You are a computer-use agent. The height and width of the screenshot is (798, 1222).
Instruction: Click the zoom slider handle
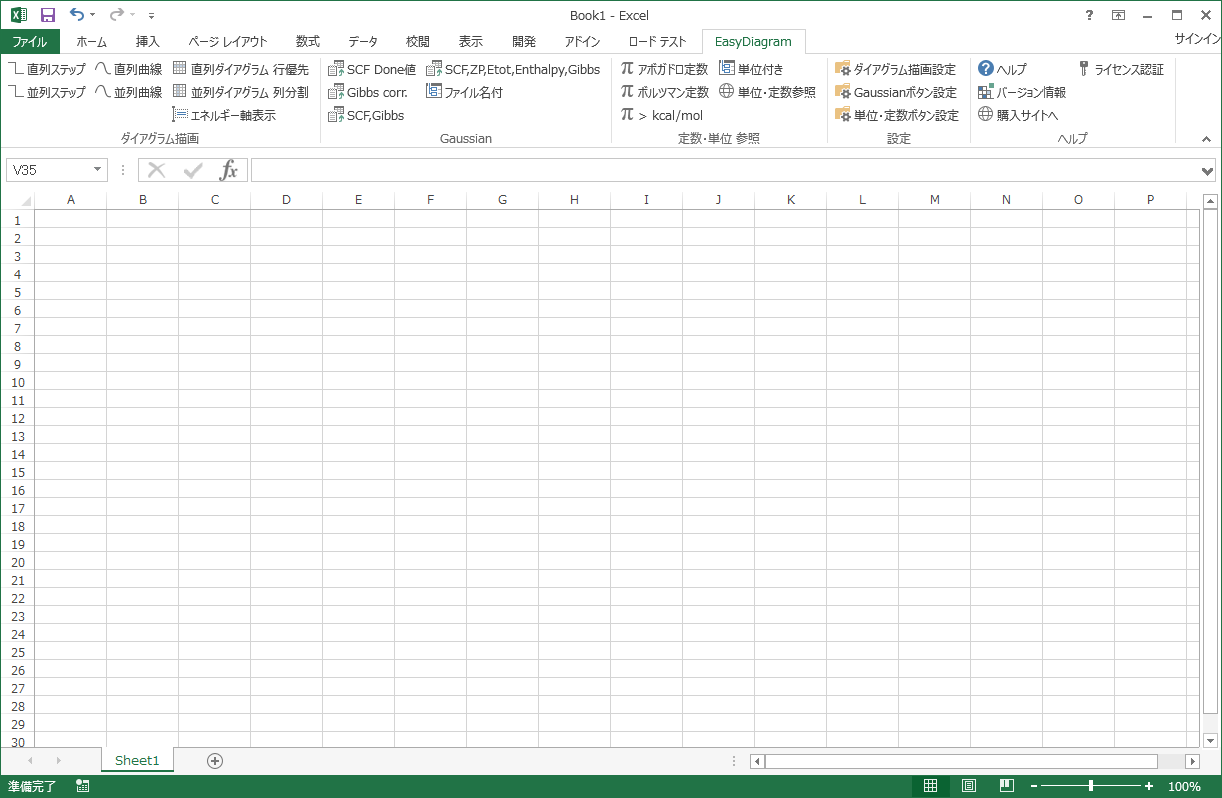coord(1091,787)
